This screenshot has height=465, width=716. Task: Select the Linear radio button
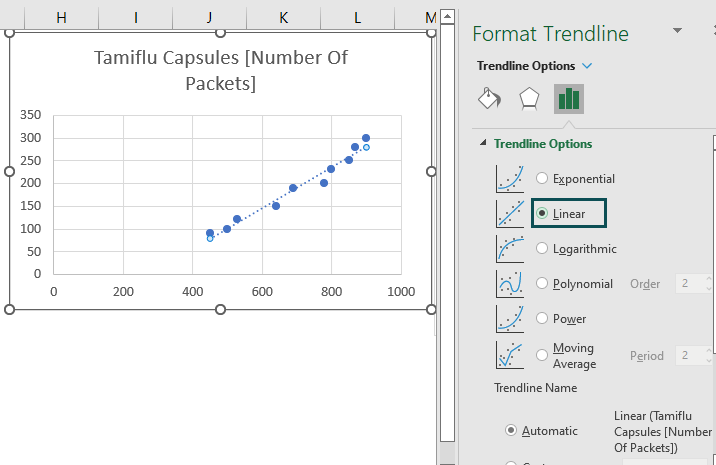pyautogui.click(x=542, y=213)
